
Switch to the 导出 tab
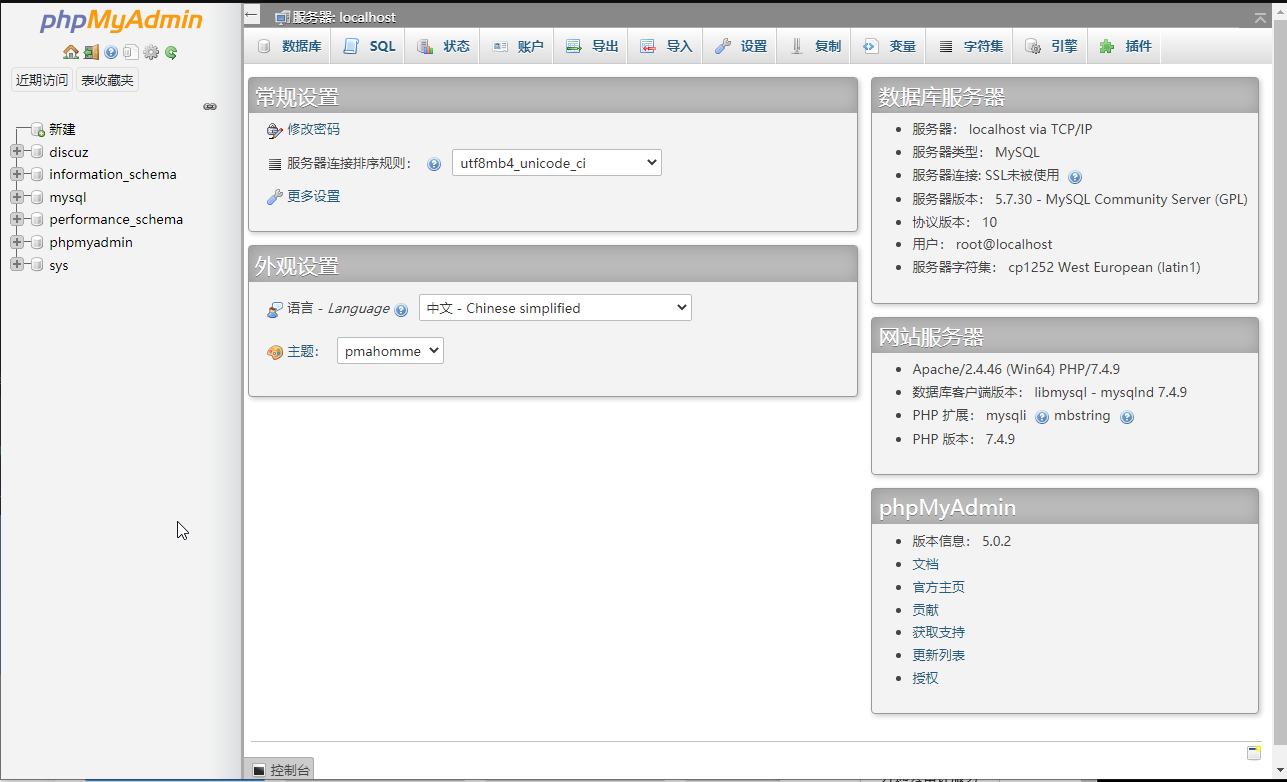pyautogui.click(x=591, y=46)
